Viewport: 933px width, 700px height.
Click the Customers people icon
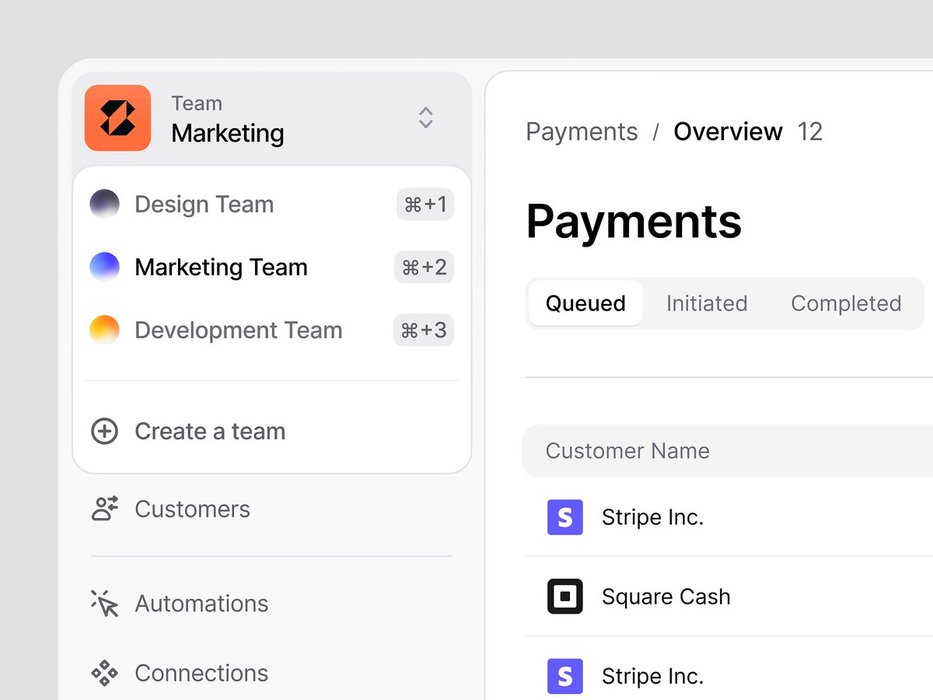(105, 509)
